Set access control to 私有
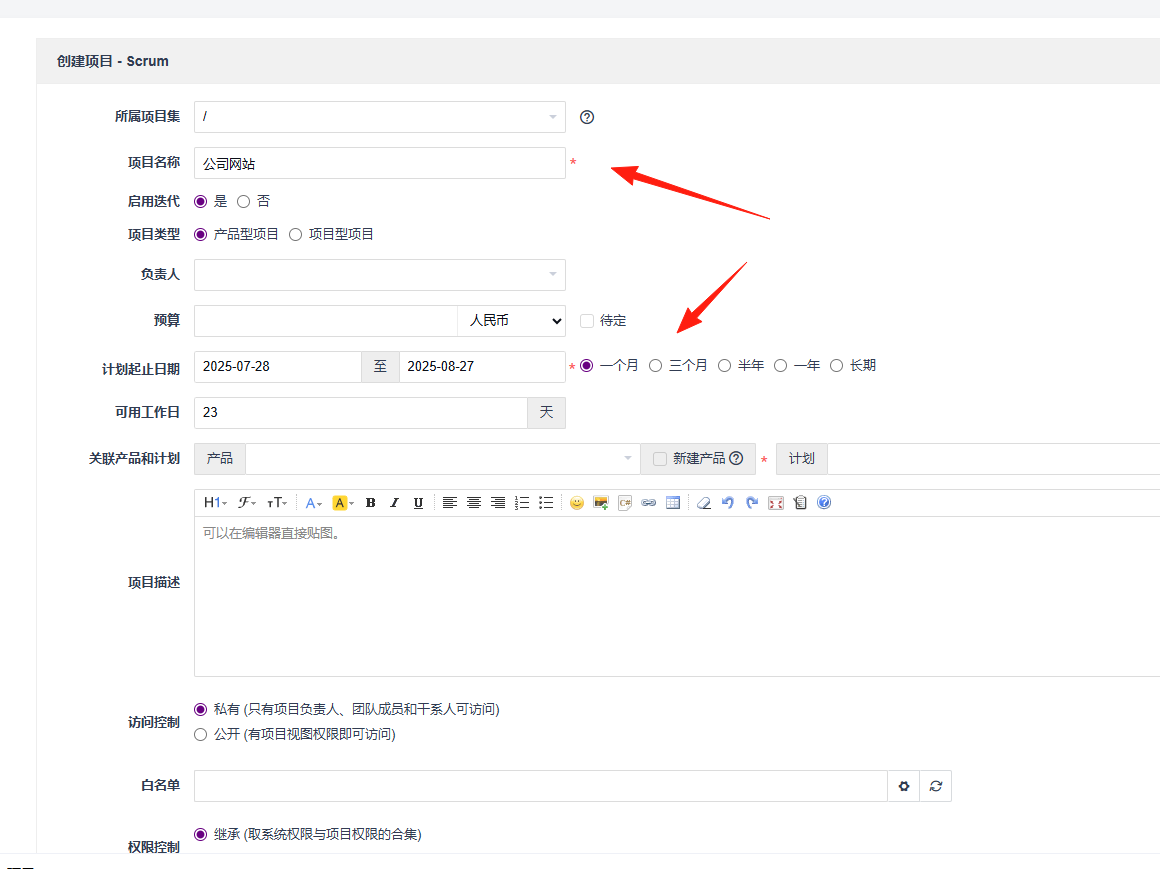Viewport: 1160px width, 869px height. (x=200, y=709)
